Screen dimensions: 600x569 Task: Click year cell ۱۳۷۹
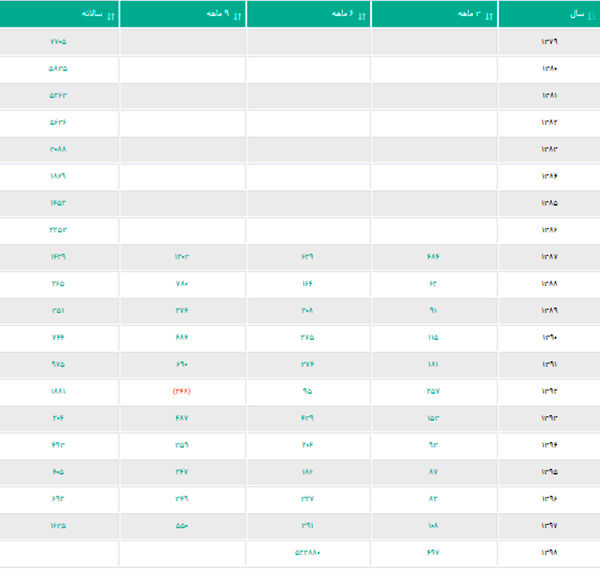(x=549, y=41)
